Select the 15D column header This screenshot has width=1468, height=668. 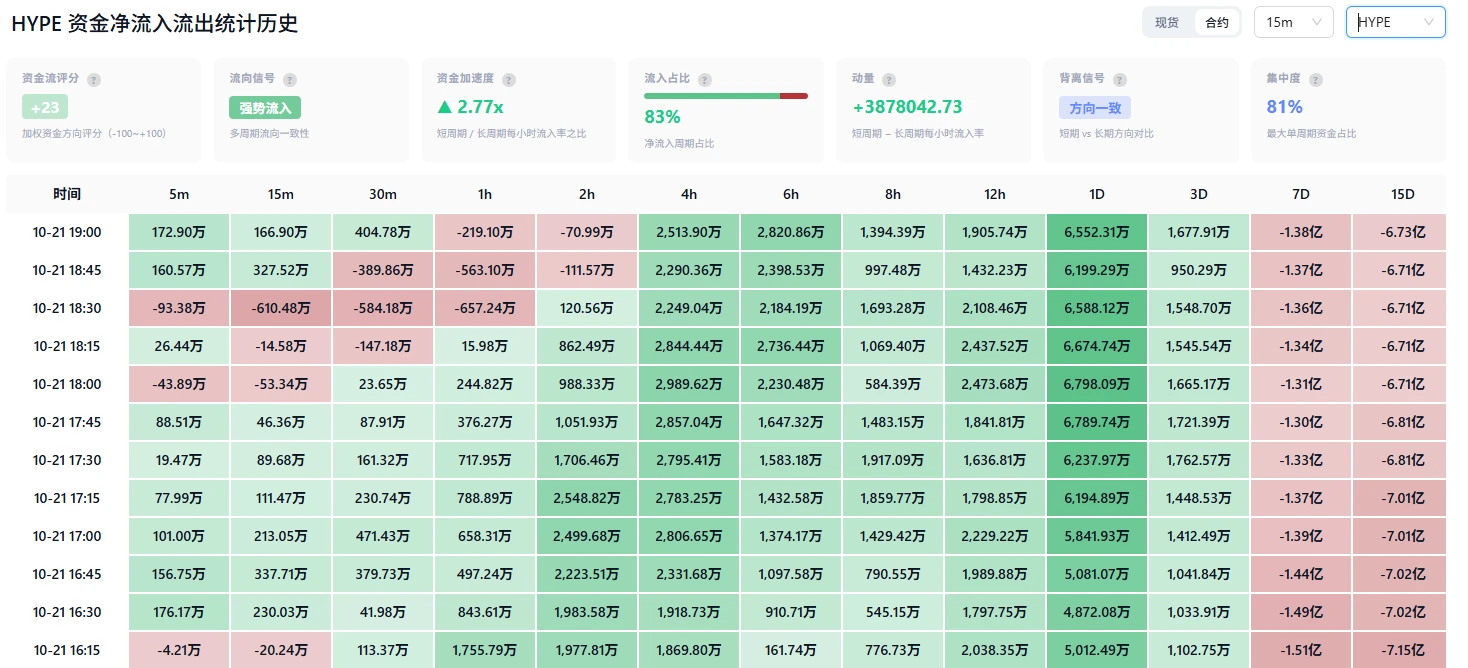[1403, 194]
